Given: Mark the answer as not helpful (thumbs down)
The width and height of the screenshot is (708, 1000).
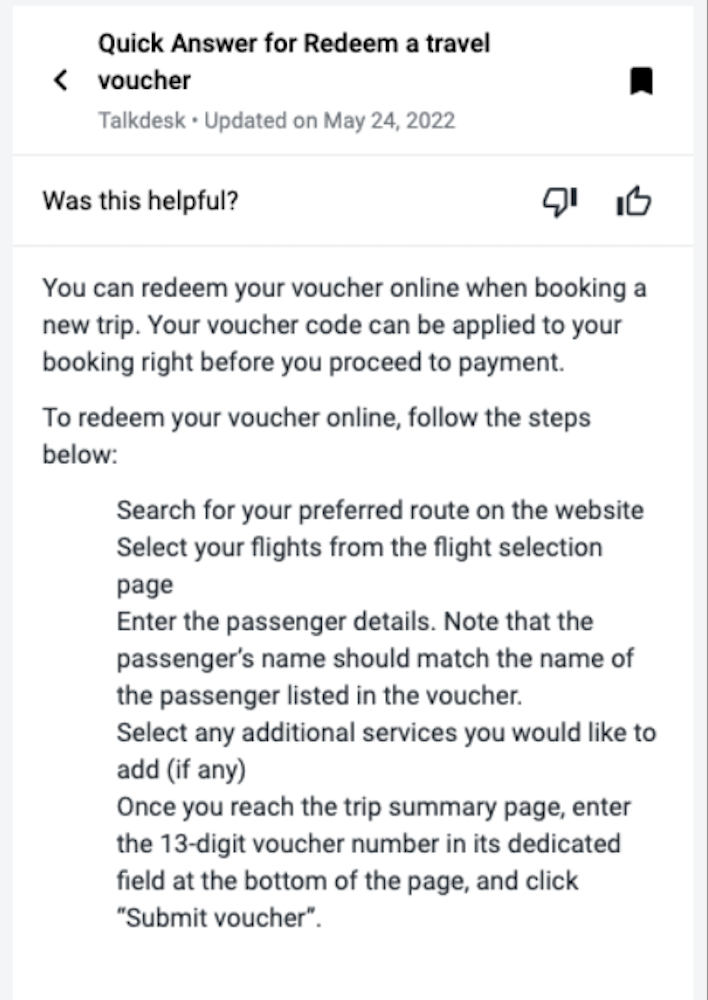Looking at the screenshot, I should click(x=560, y=202).
